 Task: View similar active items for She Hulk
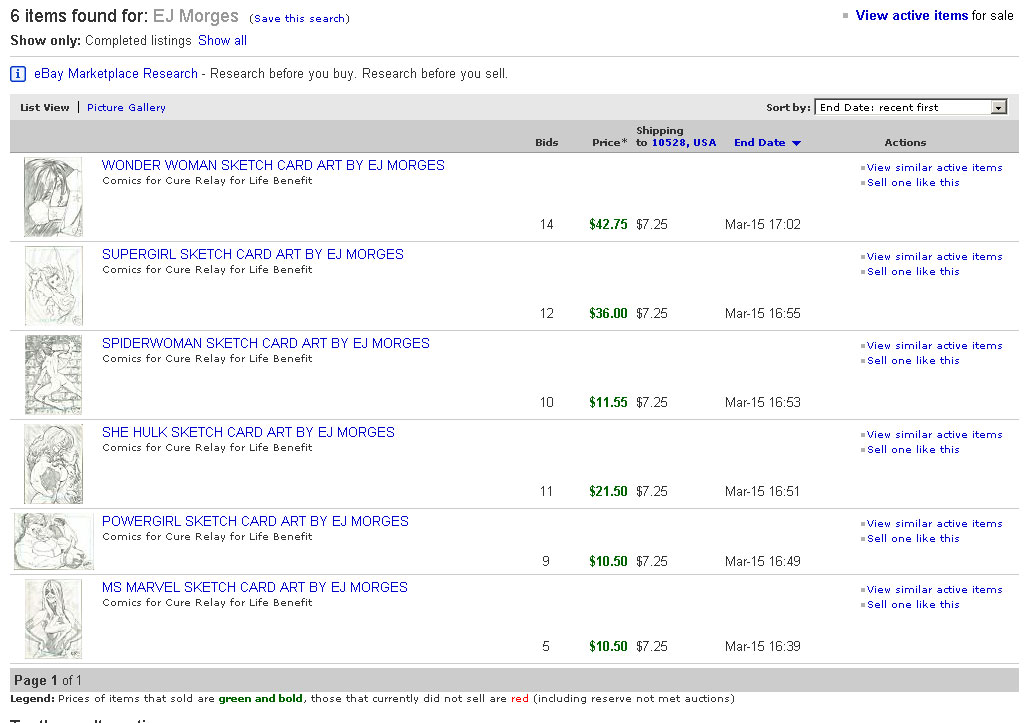(934, 434)
